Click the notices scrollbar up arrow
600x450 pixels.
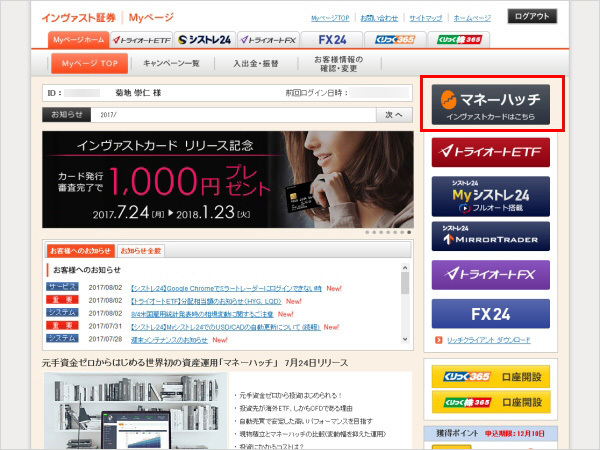pyautogui.click(x=405, y=267)
